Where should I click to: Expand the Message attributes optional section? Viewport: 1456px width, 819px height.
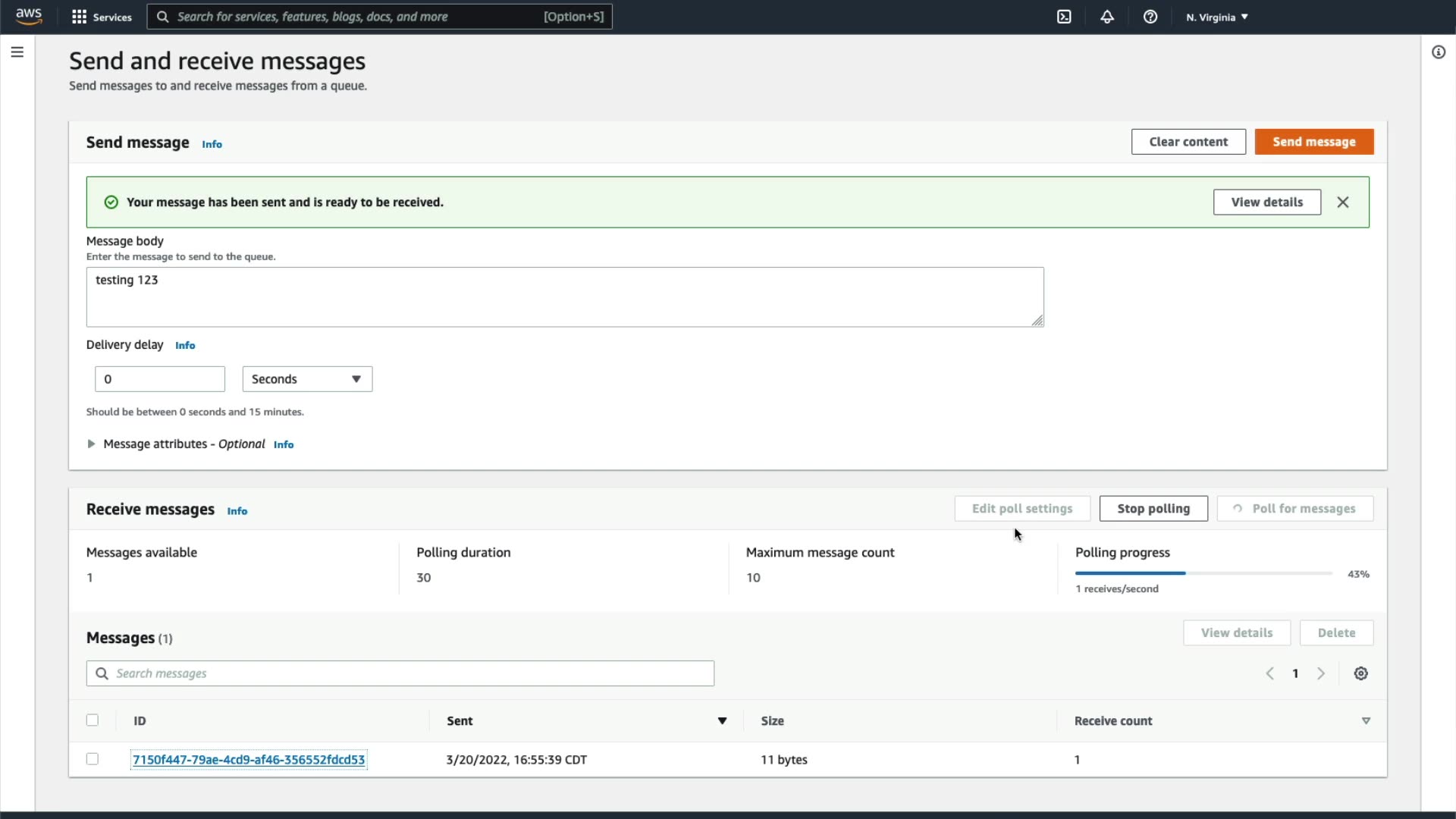click(x=91, y=444)
